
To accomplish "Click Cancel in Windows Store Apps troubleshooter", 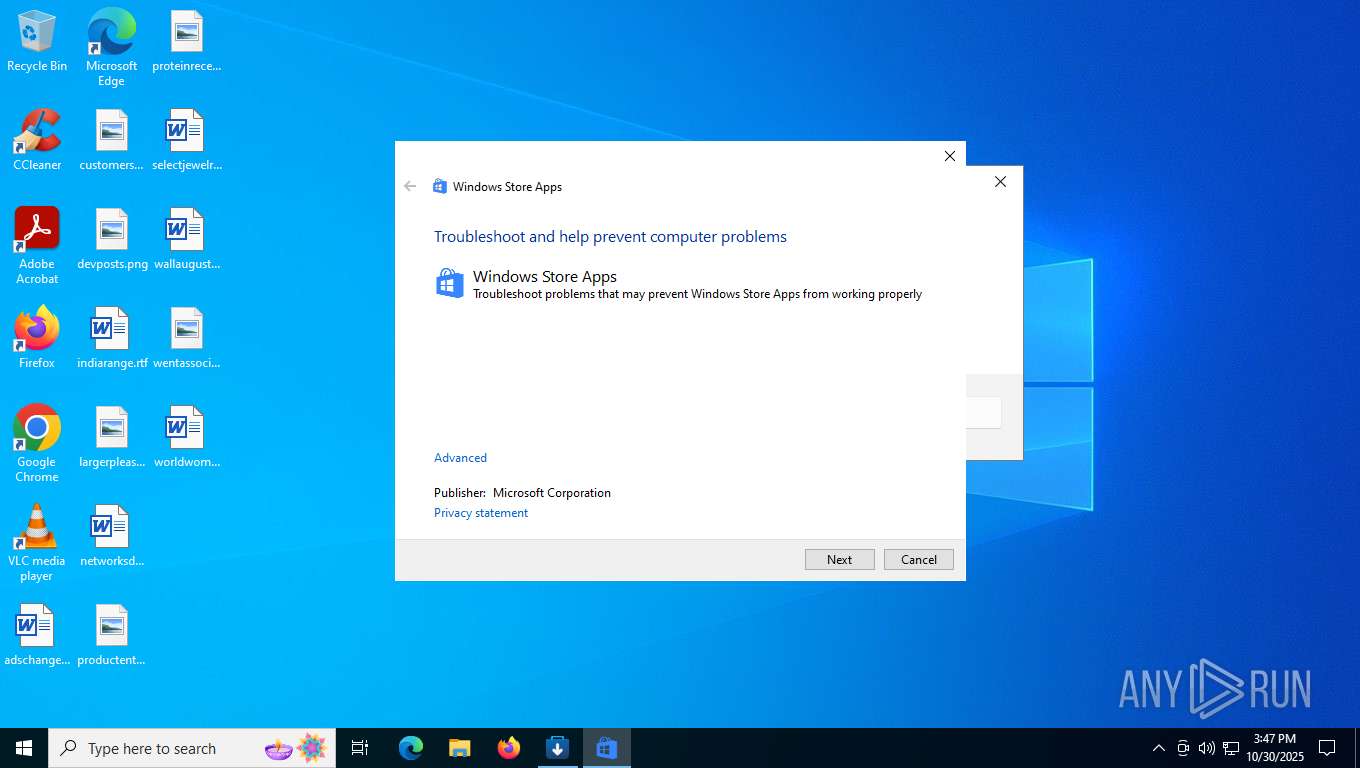I will (x=918, y=559).
